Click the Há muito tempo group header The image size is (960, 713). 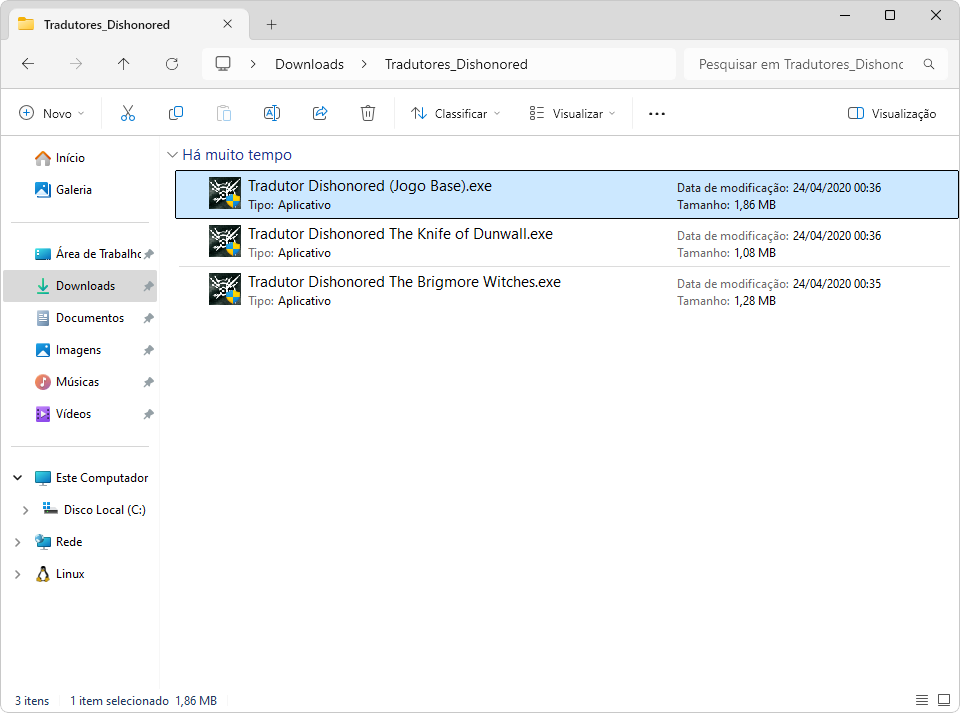click(x=237, y=155)
